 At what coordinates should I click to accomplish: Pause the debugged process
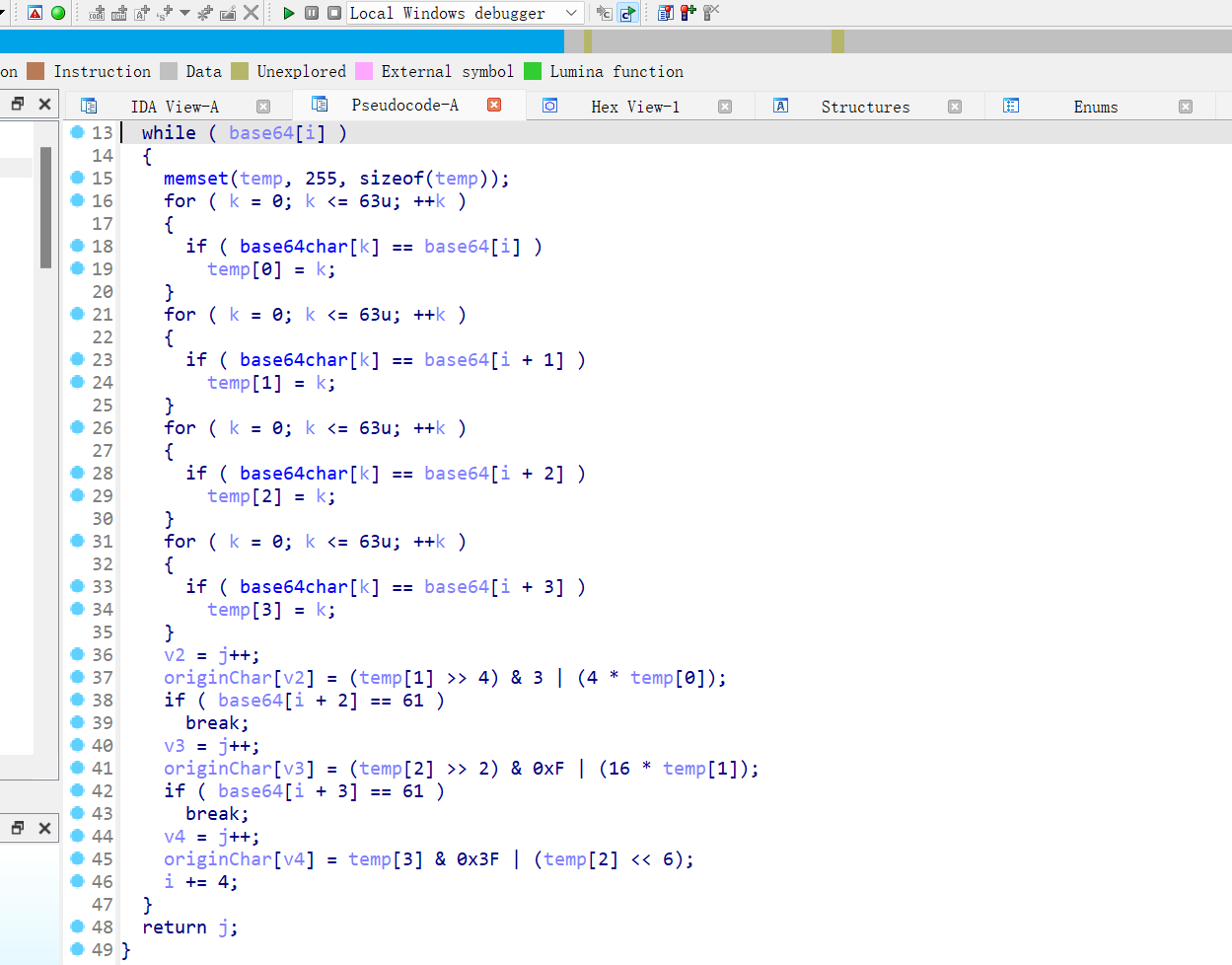312,13
